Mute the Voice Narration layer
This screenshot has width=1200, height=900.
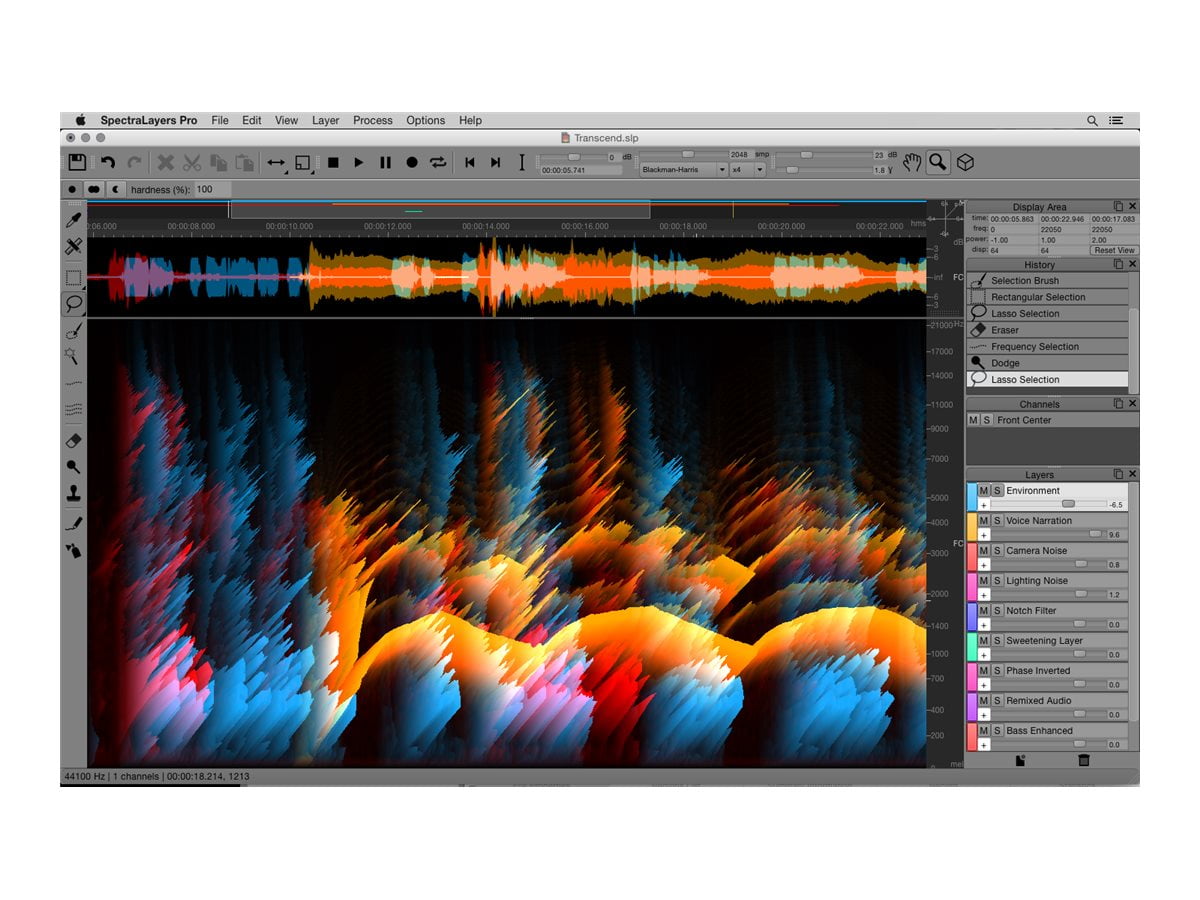(984, 521)
